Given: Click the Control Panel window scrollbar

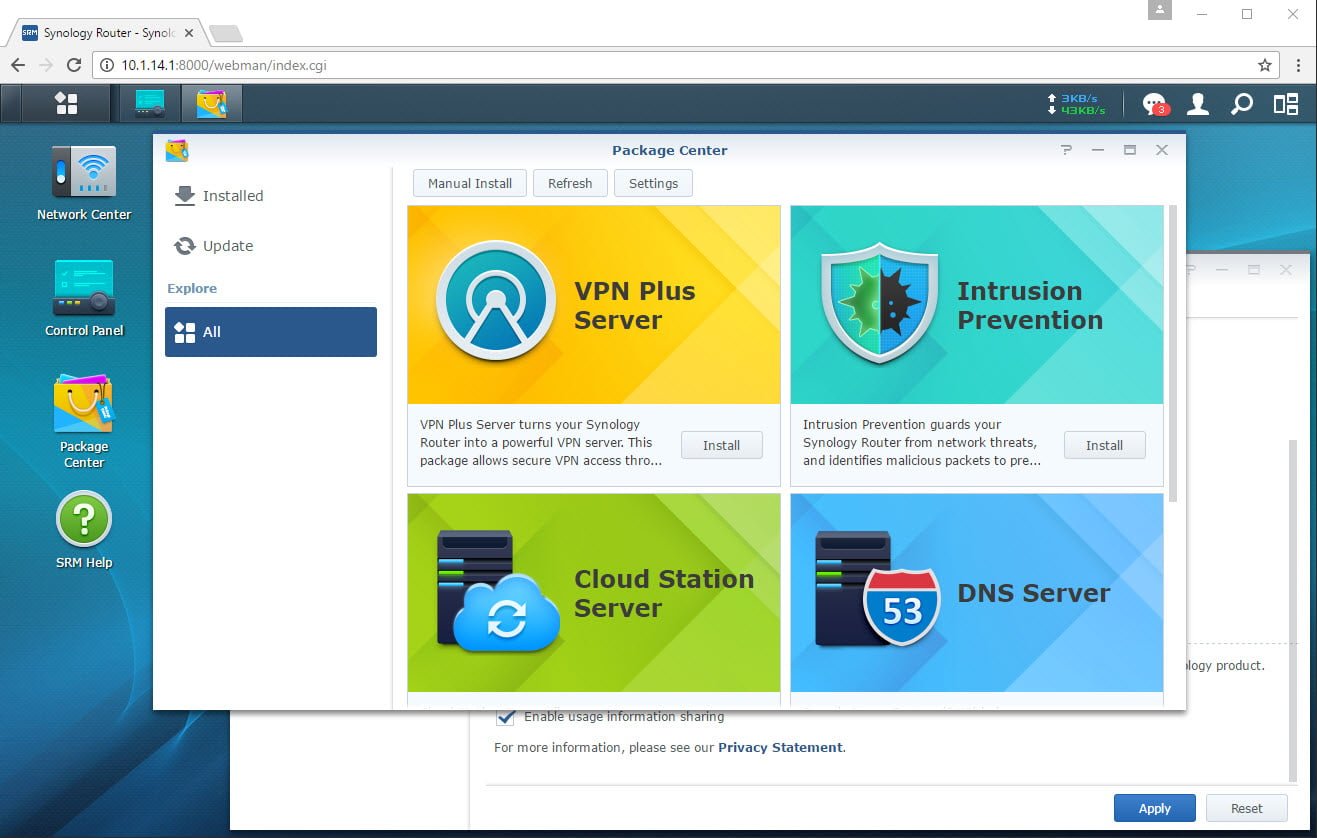Looking at the screenshot, I should [x=1293, y=610].
